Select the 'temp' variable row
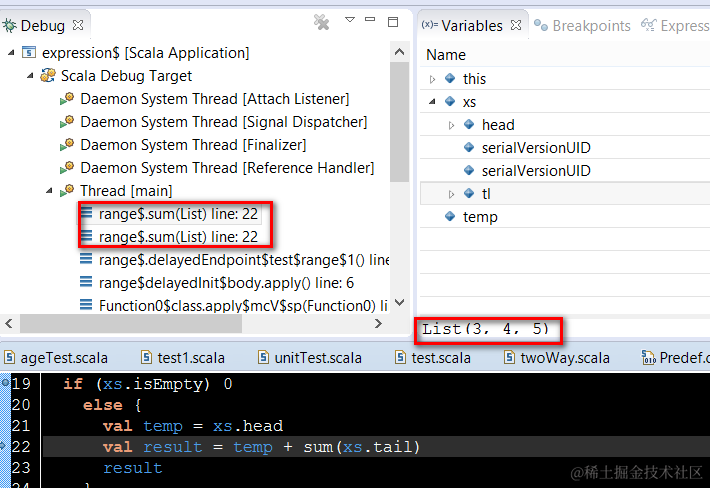The width and height of the screenshot is (710, 488). 565,217
